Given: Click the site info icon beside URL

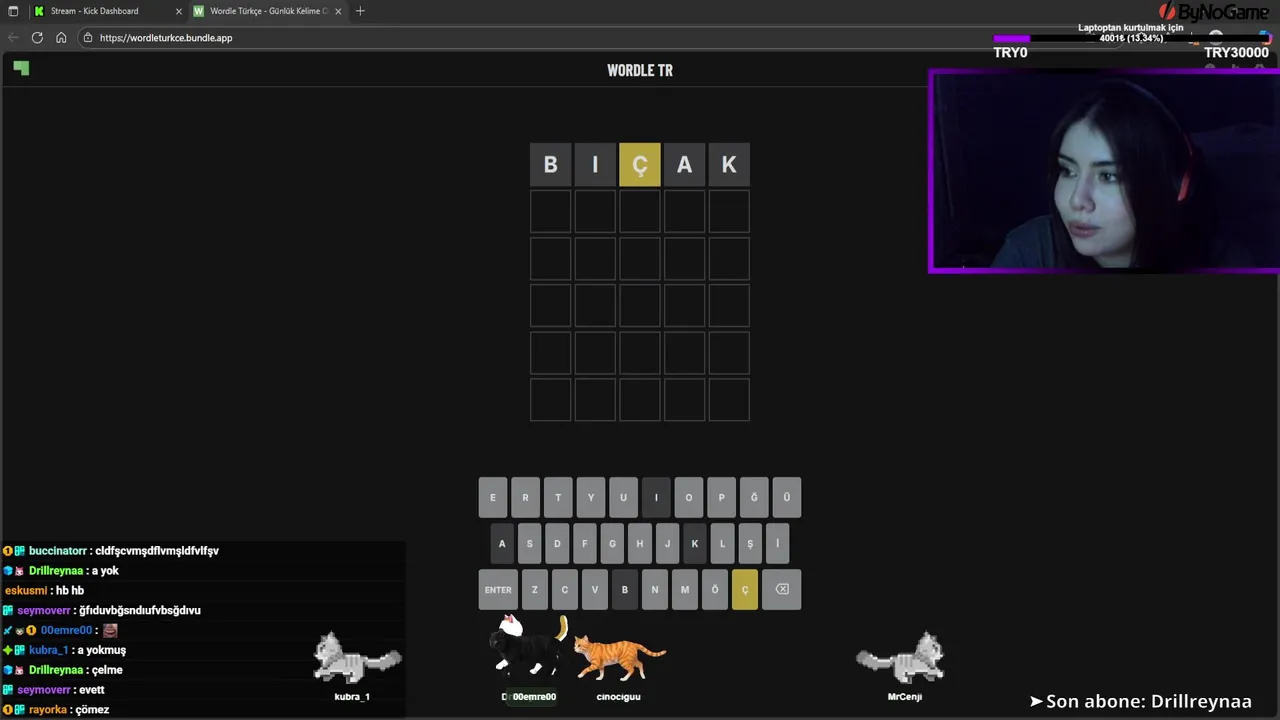Looking at the screenshot, I should coord(88,38).
